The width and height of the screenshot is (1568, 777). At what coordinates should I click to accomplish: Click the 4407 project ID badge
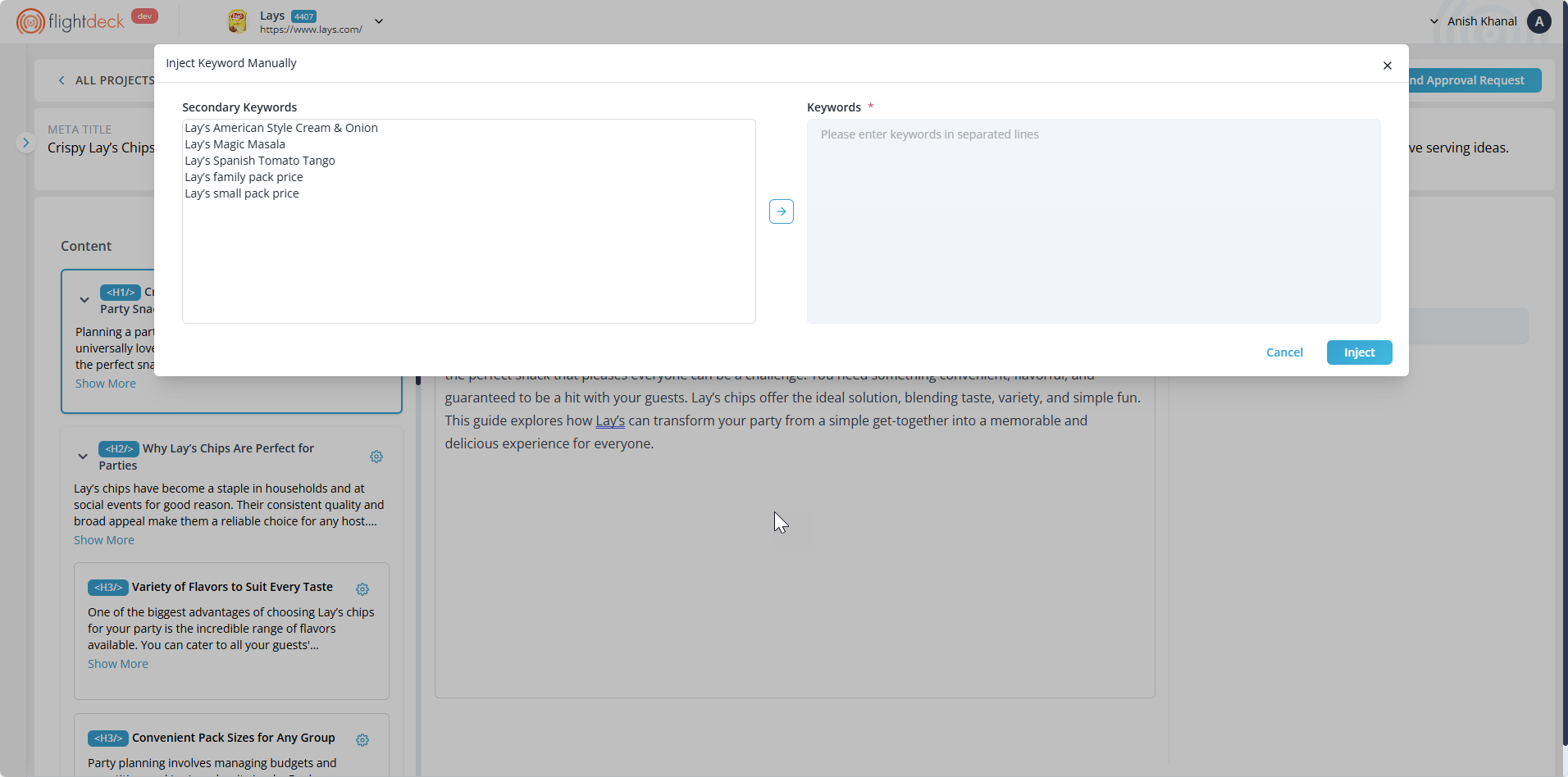304,16
